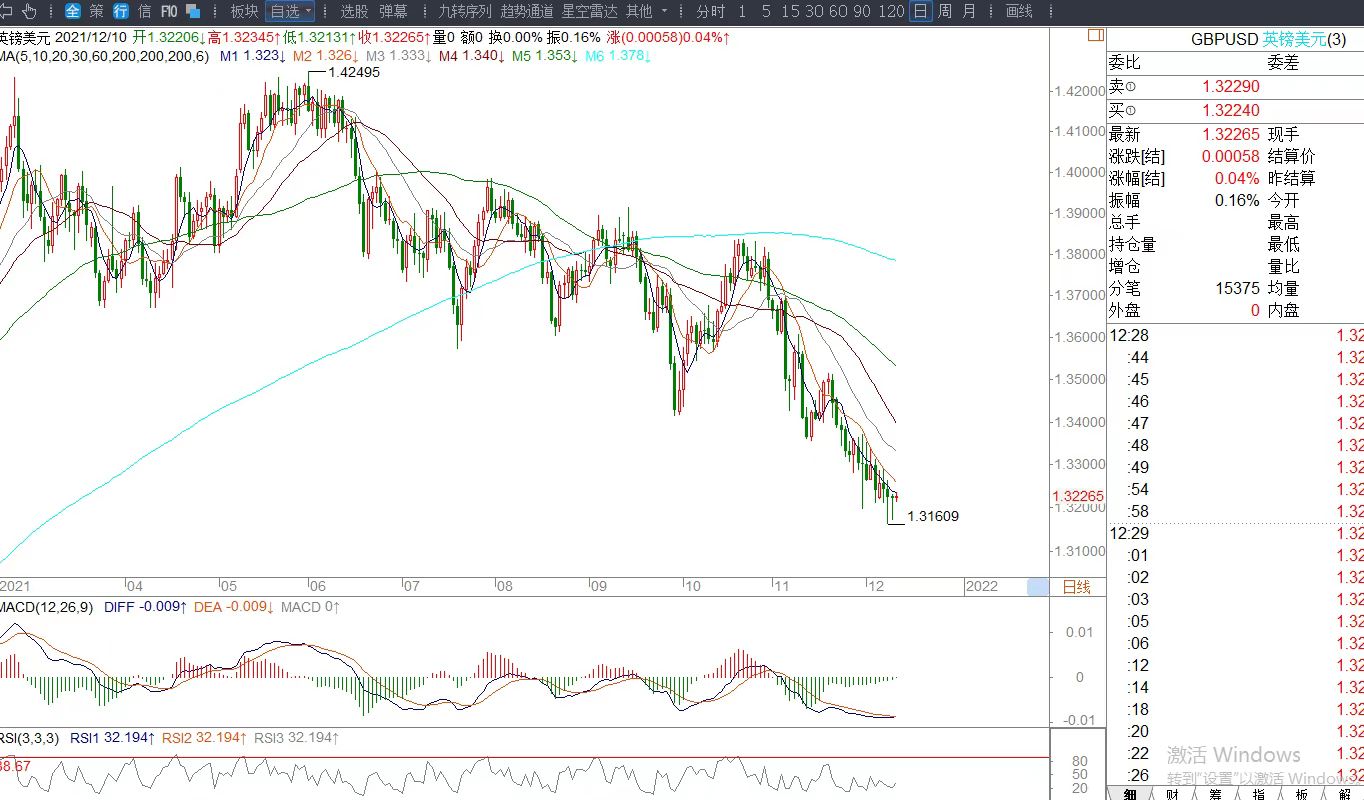Viewport: 1364px width, 800px height.
Task: Open the 财 finance tab at the bottom right
Action: coord(1172,794)
